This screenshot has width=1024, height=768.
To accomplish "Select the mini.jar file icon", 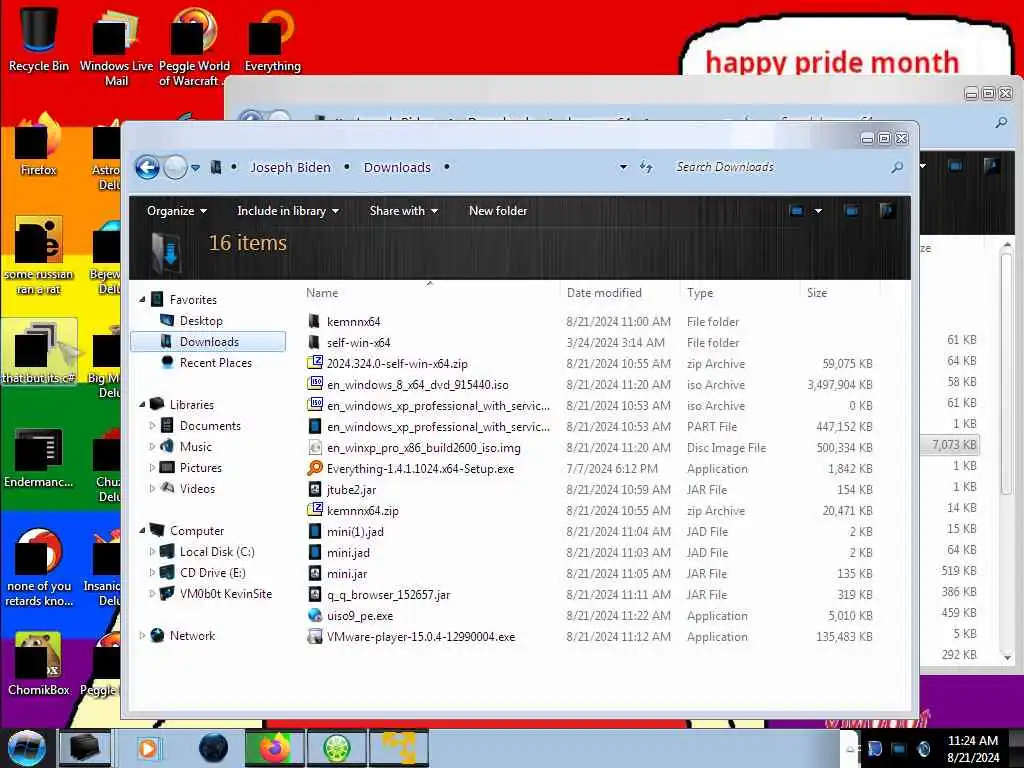I will pos(315,573).
